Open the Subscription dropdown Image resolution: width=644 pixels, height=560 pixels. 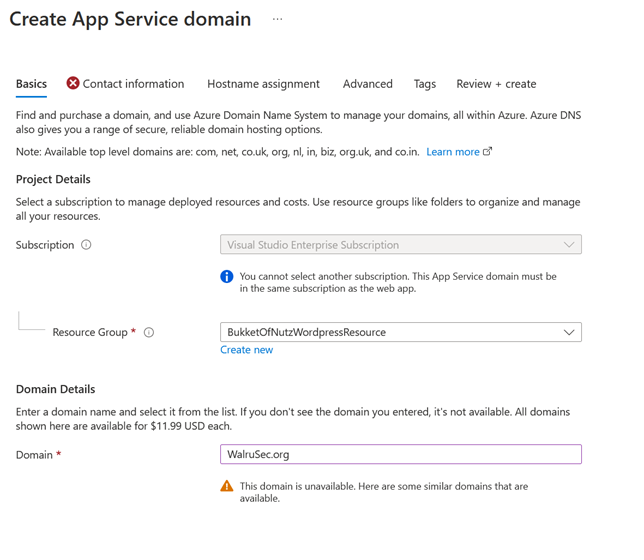401,244
